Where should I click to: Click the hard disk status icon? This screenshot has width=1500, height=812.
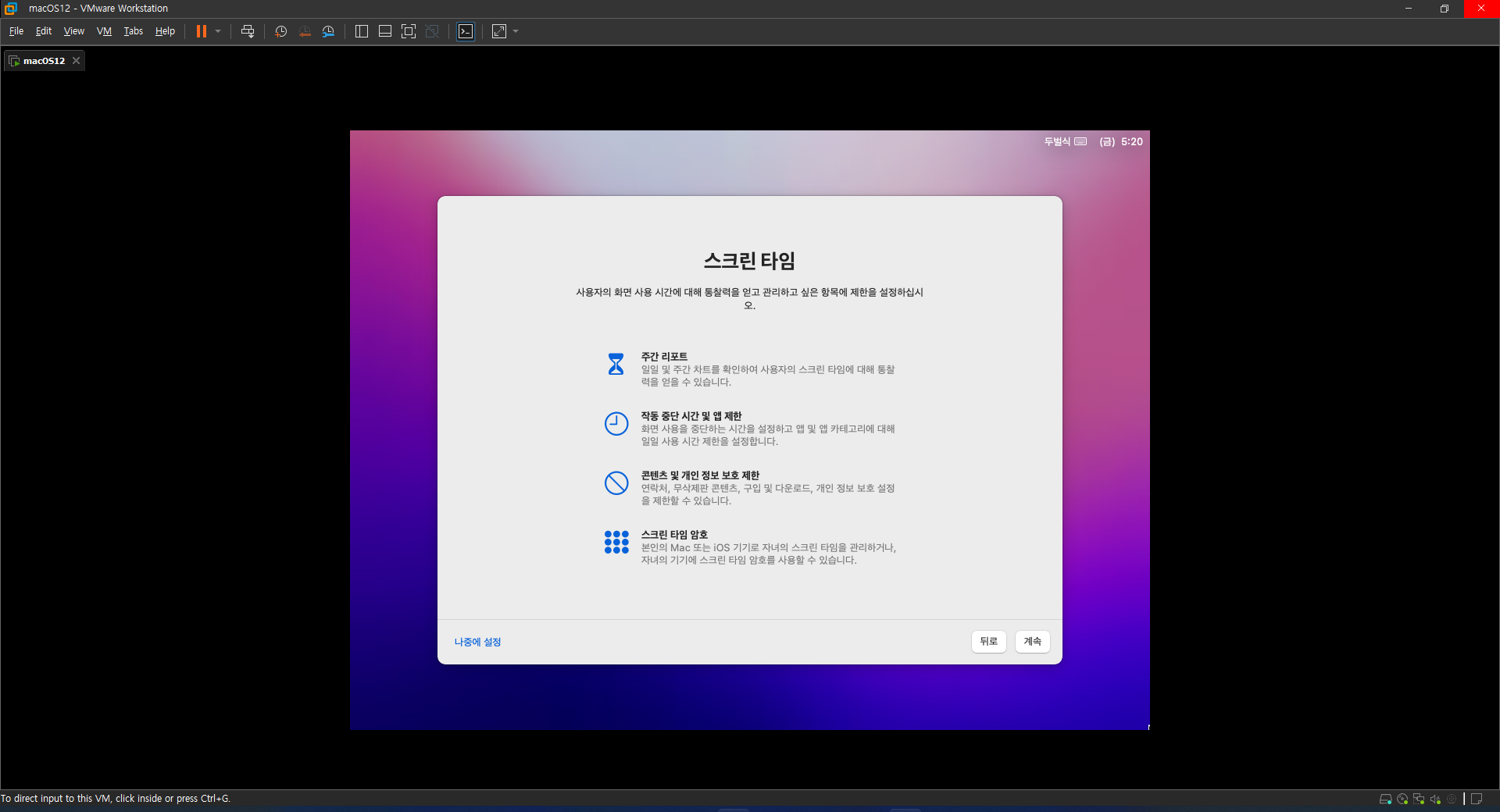tap(1385, 799)
